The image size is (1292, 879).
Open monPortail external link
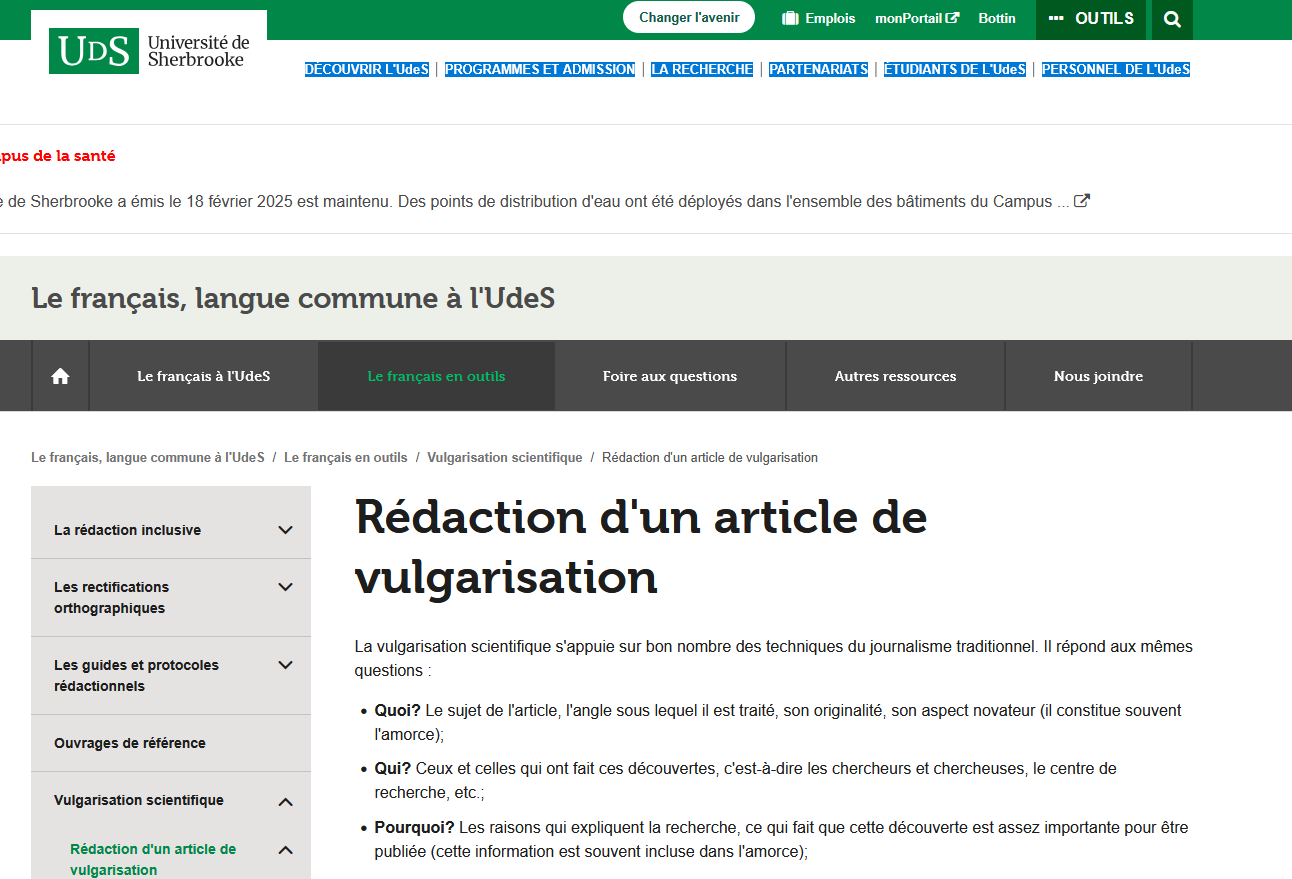click(x=916, y=18)
